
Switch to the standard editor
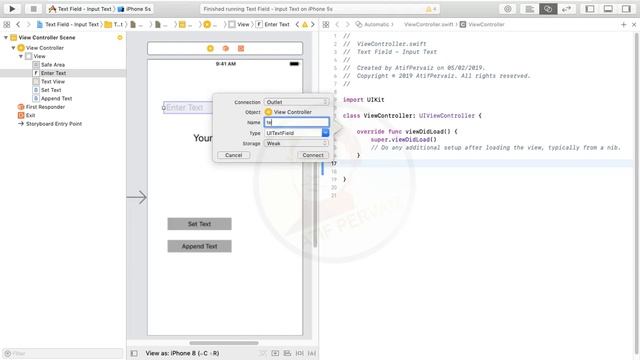click(529, 9)
